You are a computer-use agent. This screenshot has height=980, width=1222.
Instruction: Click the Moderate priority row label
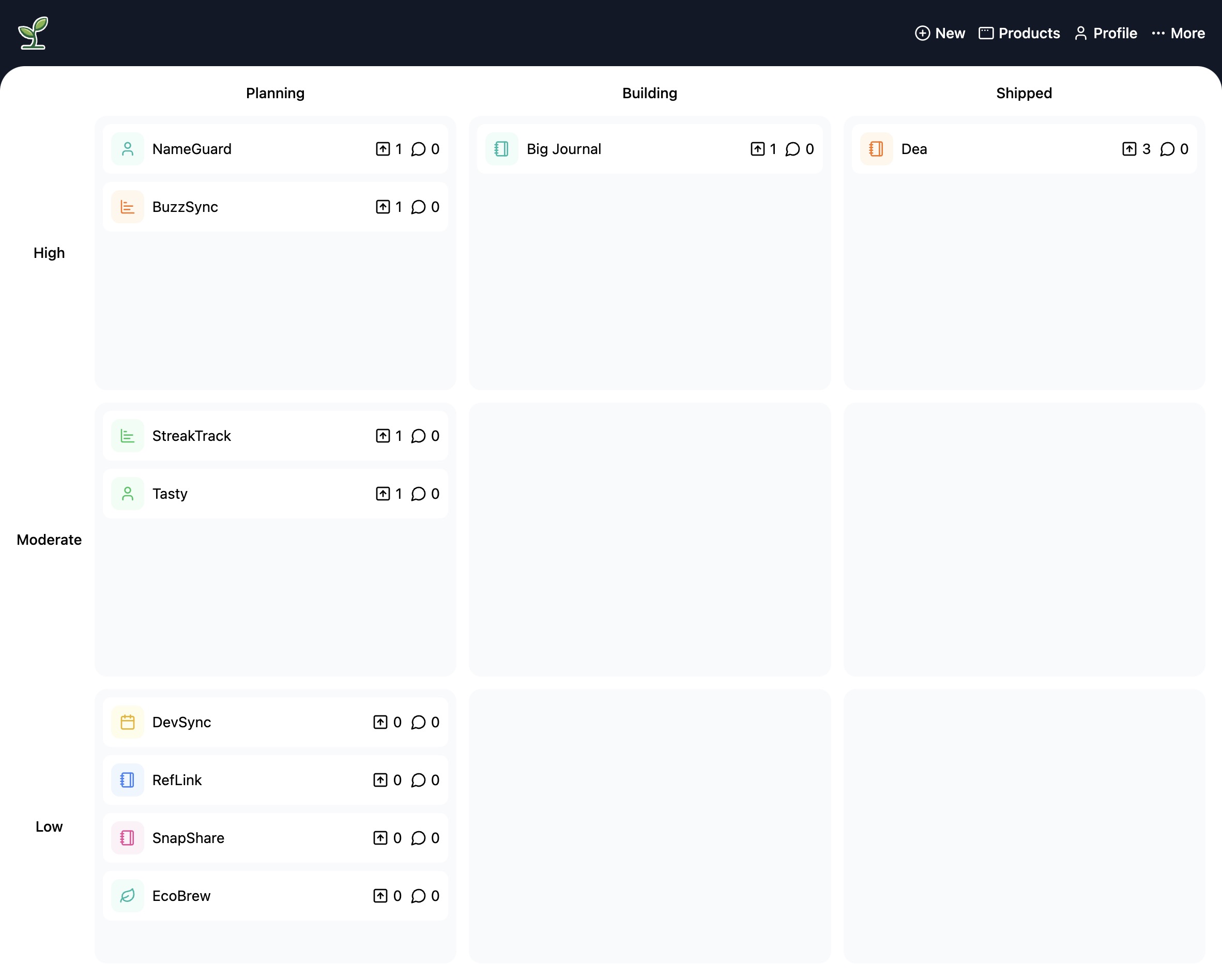pos(49,540)
